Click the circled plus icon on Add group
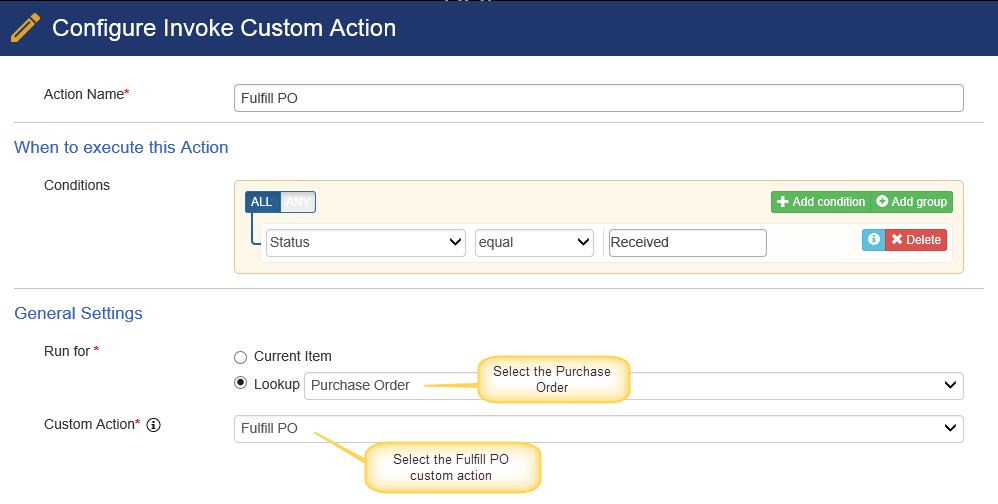Viewport: 998px width, 504px height. point(882,202)
